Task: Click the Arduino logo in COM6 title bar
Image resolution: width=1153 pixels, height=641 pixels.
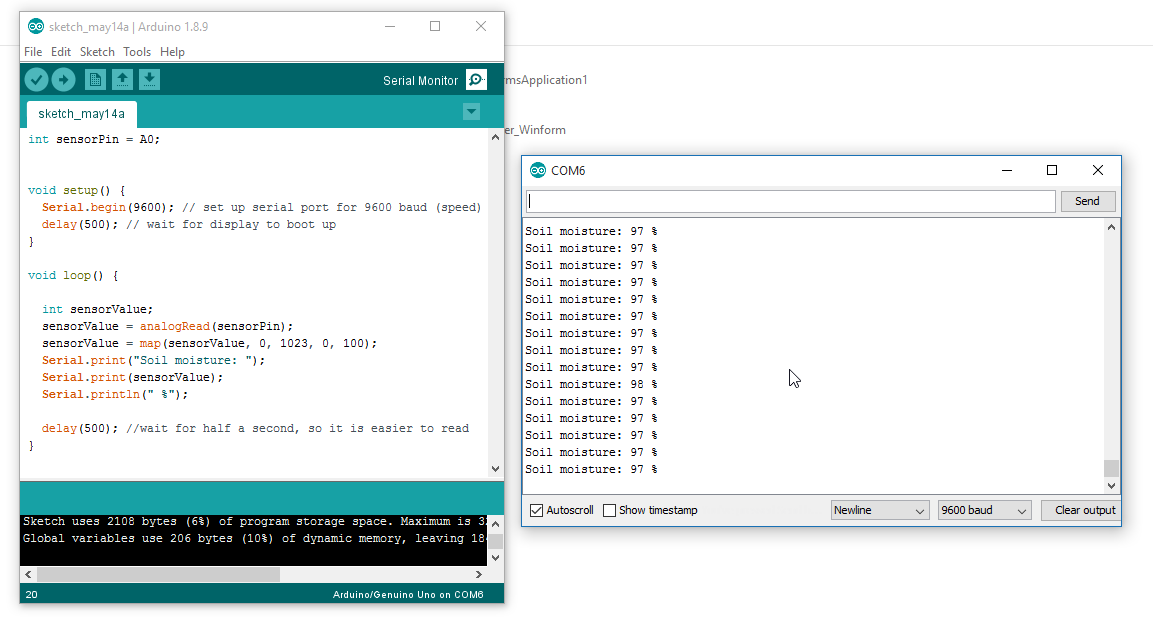Action: pyautogui.click(x=538, y=171)
